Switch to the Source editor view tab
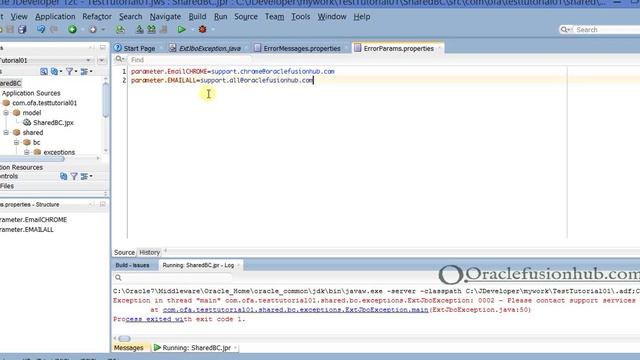Screen dimensions: 640x360 point(124,253)
